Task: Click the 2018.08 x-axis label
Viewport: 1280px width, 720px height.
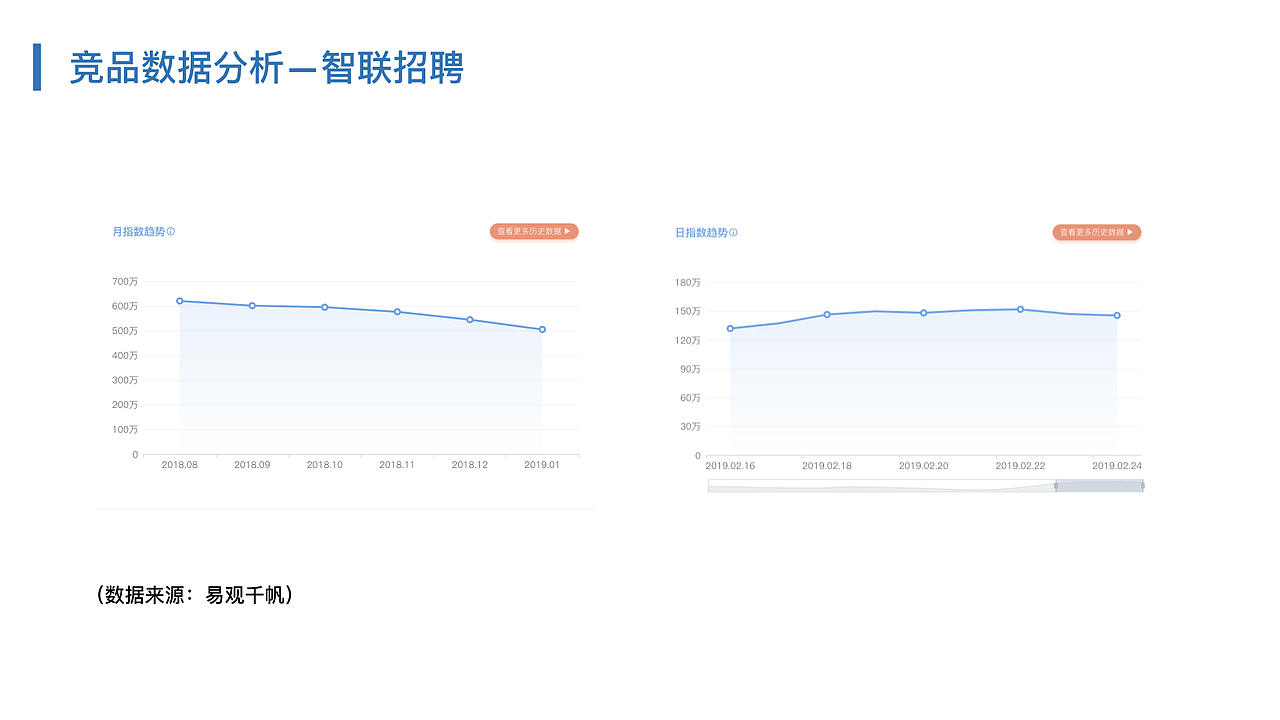Action: coord(180,465)
